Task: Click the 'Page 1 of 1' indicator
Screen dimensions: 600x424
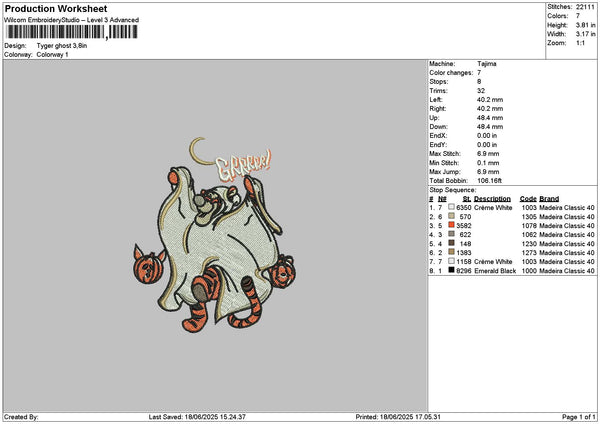Action: (579, 417)
